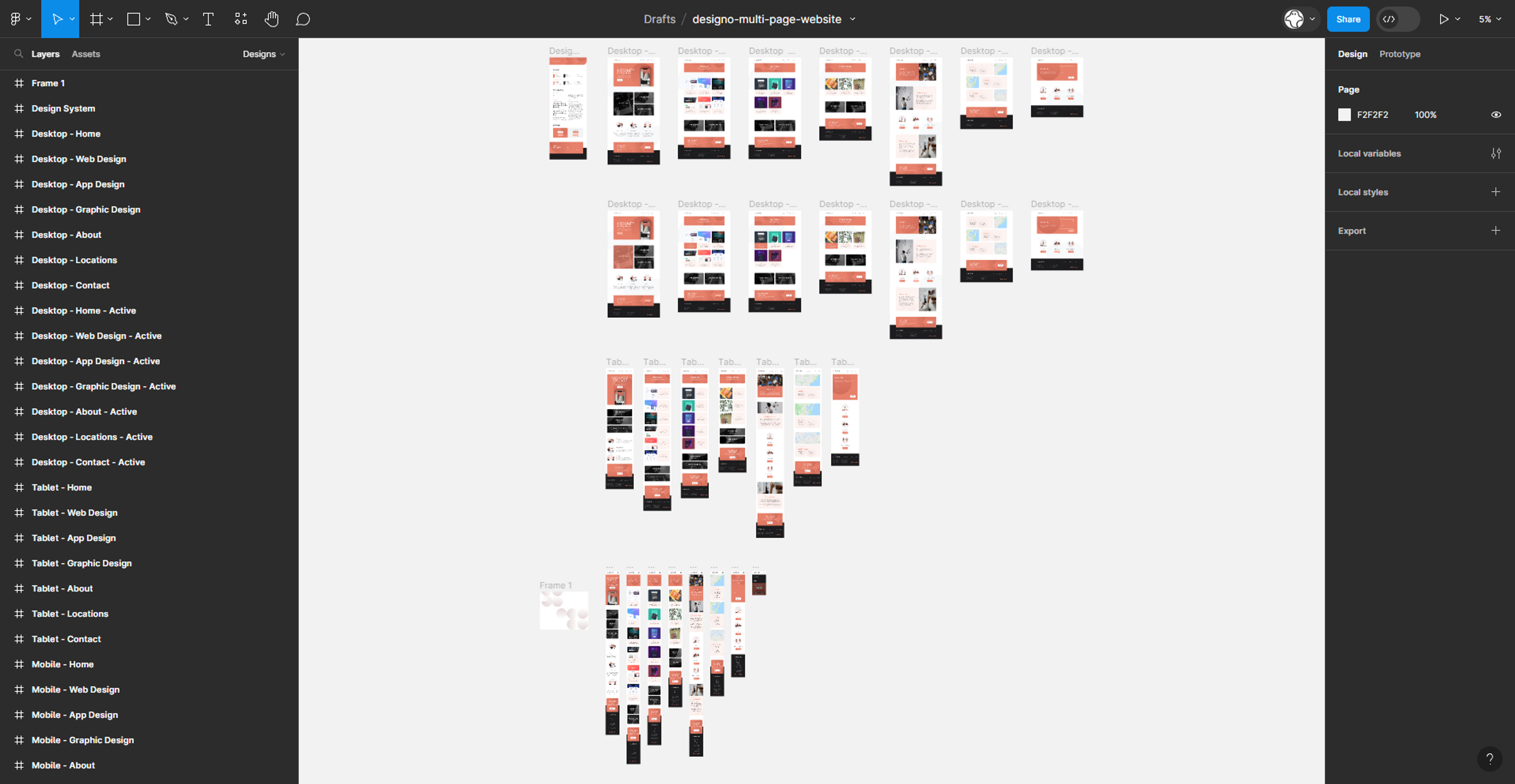
Task: Select the Component tool
Action: tap(240, 18)
